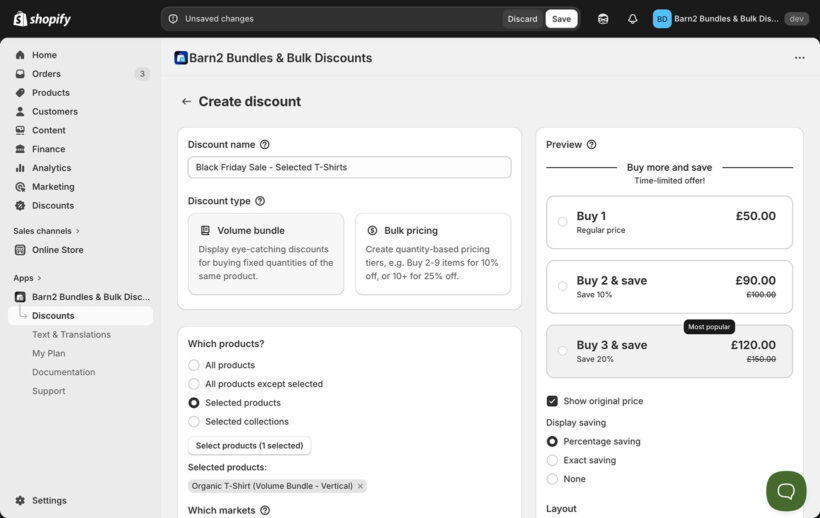Save the discount changes

tap(561, 19)
